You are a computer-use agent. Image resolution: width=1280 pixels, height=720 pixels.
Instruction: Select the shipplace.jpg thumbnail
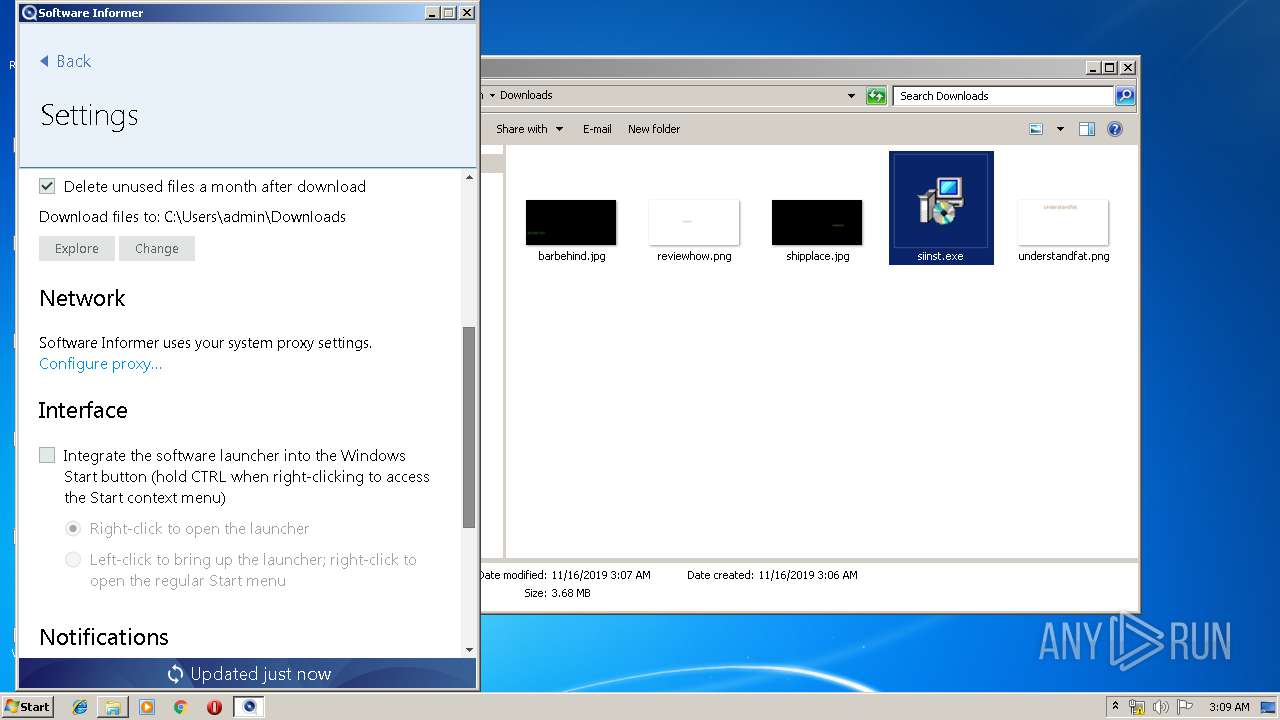(x=817, y=222)
